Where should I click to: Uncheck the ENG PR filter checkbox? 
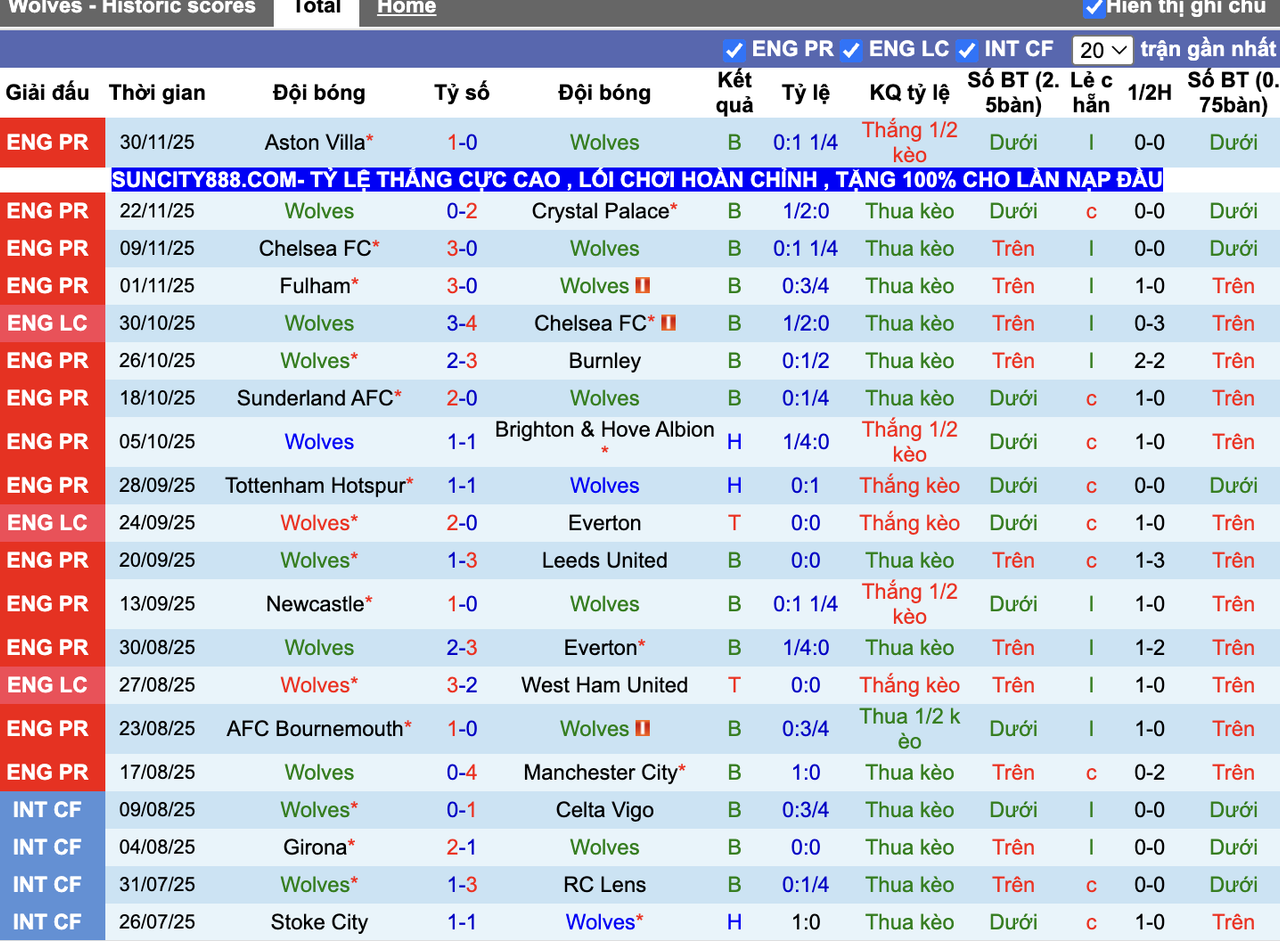pyautogui.click(x=734, y=50)
